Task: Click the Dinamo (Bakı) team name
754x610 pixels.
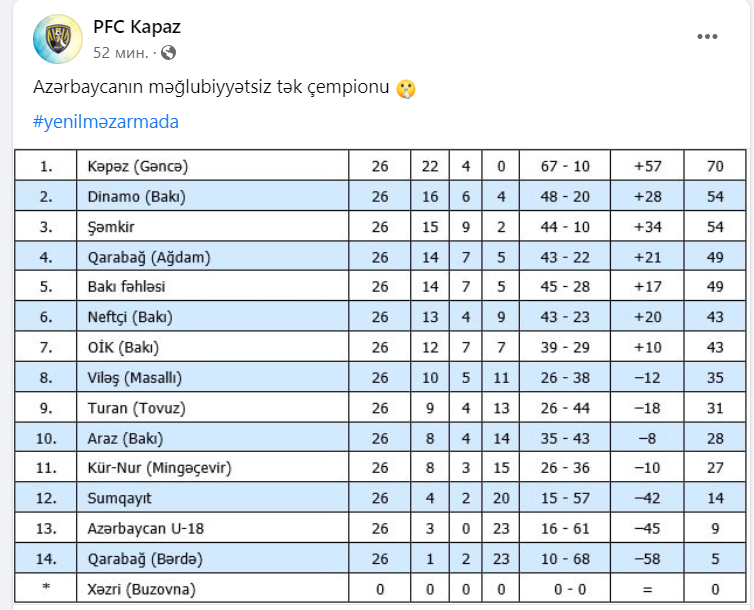Action: [x=136, y=197]
